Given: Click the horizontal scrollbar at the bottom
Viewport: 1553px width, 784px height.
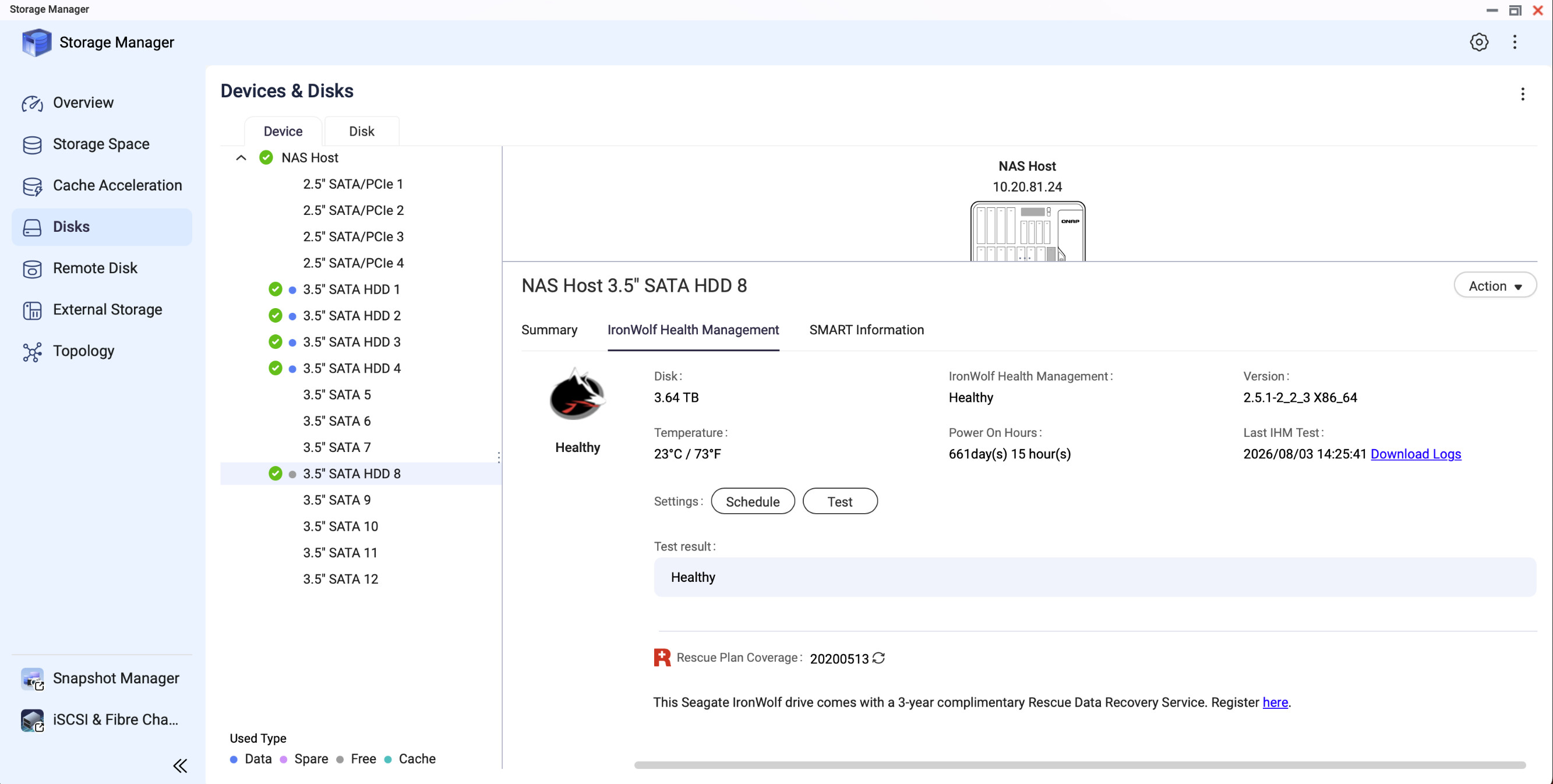Looking at the screenshot, I should tap(1080, 765).
